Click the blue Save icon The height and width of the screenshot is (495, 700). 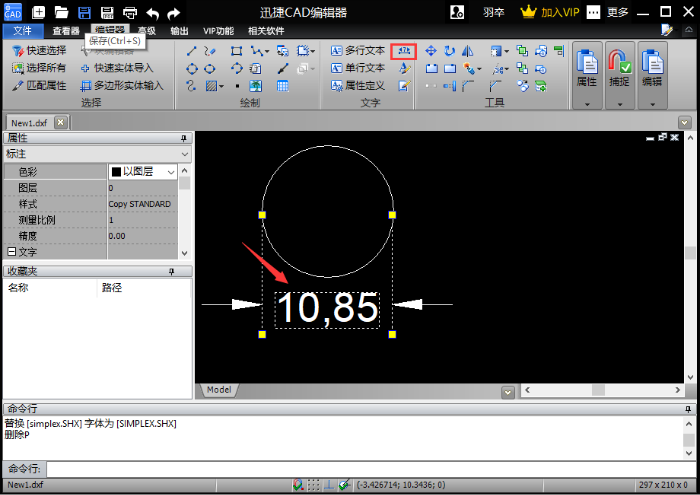[x=84, y=12]
